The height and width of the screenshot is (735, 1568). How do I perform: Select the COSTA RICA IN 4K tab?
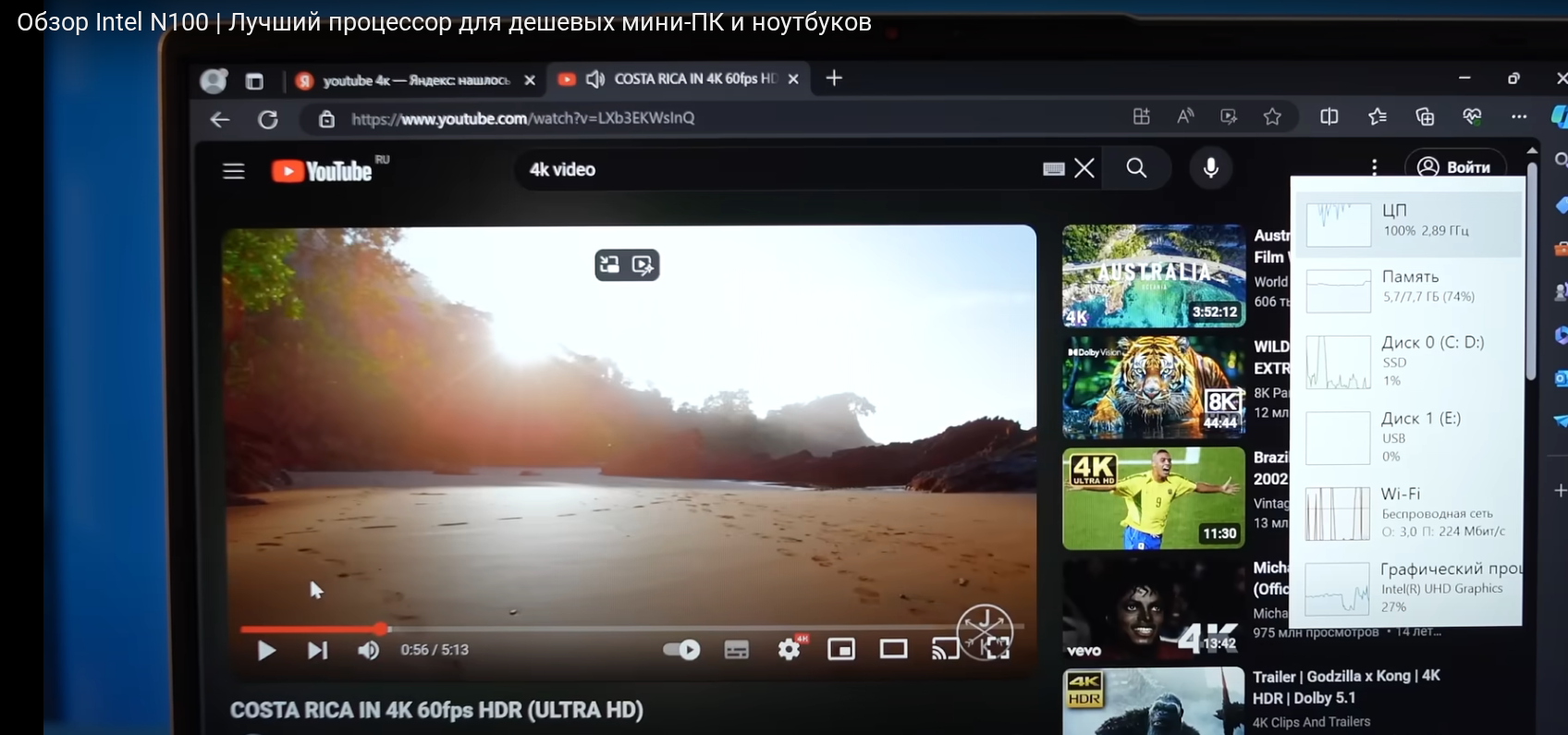pos(680,79)
